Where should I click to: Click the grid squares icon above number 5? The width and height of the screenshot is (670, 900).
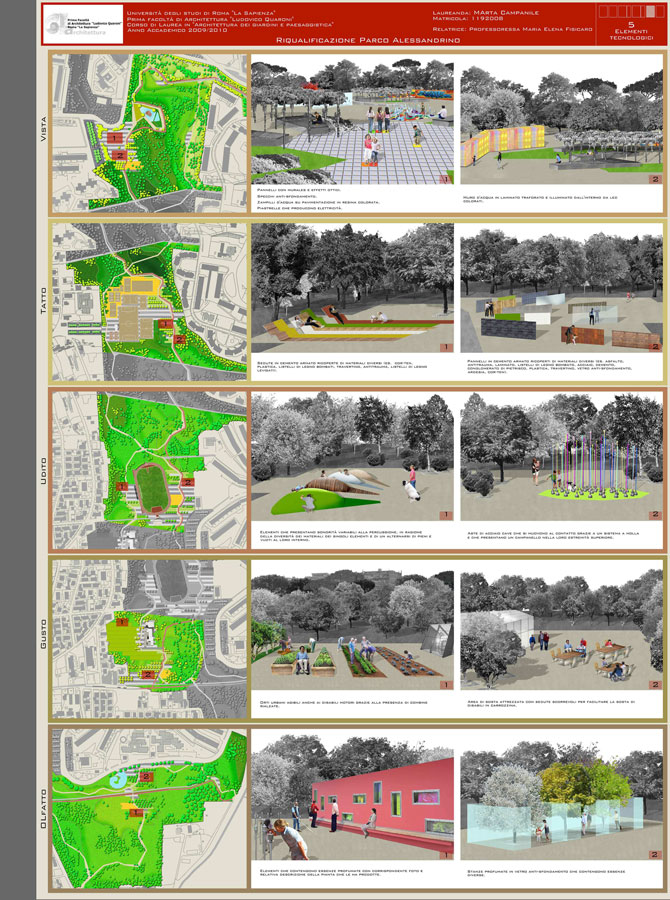point(630,12)
